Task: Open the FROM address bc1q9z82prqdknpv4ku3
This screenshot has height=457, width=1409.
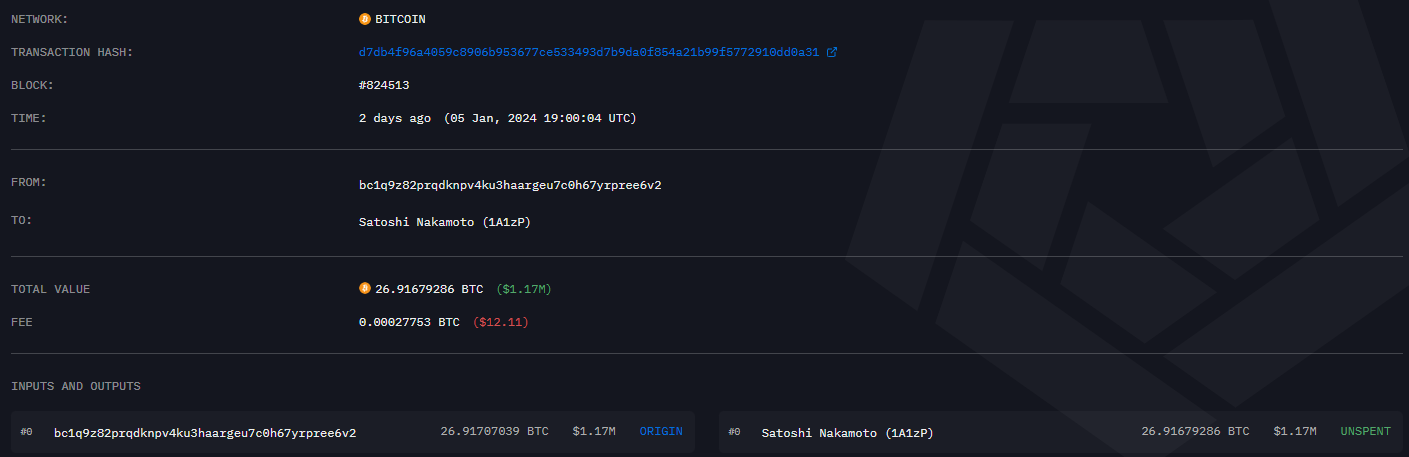Action: click(x=510, y=185)
